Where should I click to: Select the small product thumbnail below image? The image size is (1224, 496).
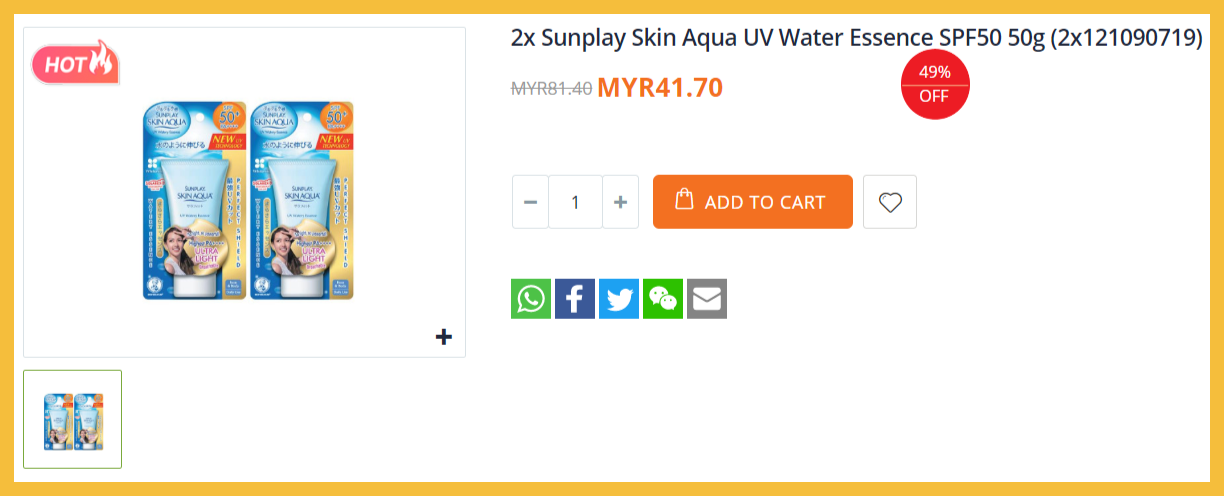tap(73, 419)
